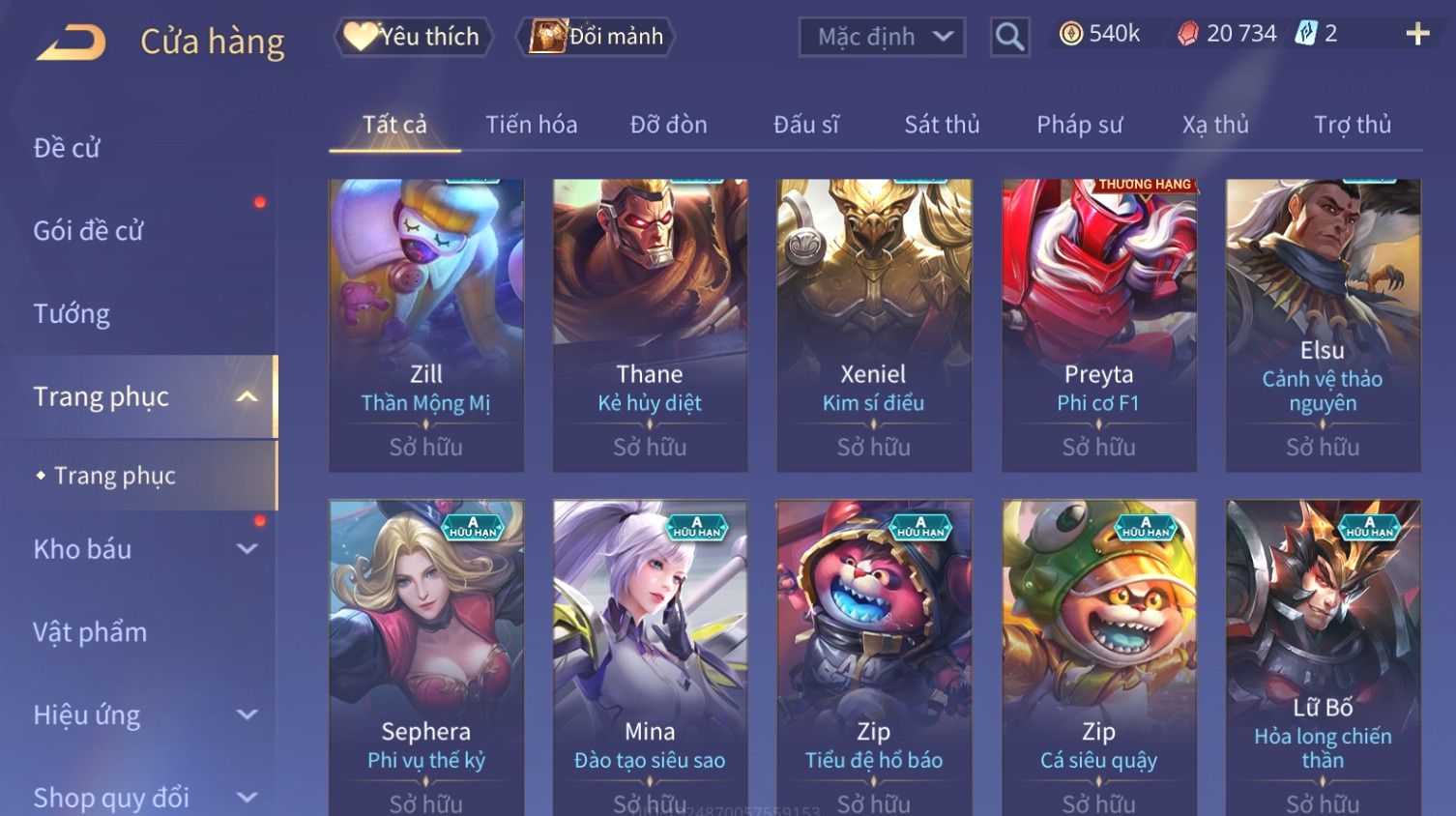Click the red gem icon showing 20 734
1456x816 pixels.
point(1188,34)
